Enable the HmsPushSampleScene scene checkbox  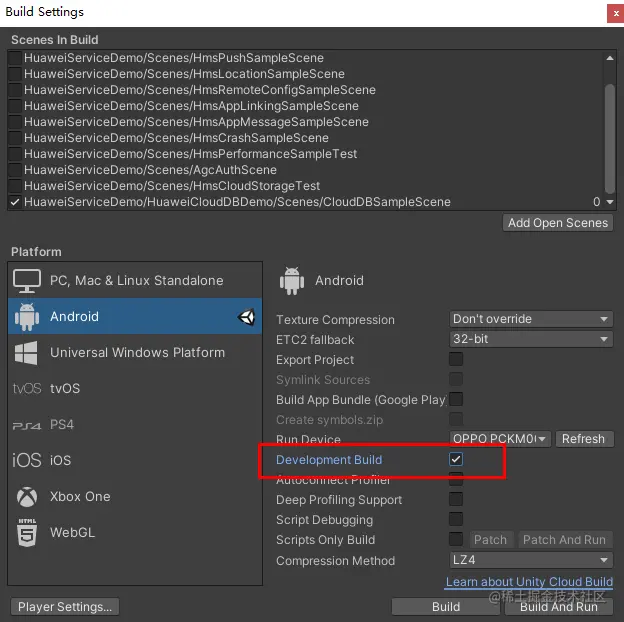click(15, 58)
